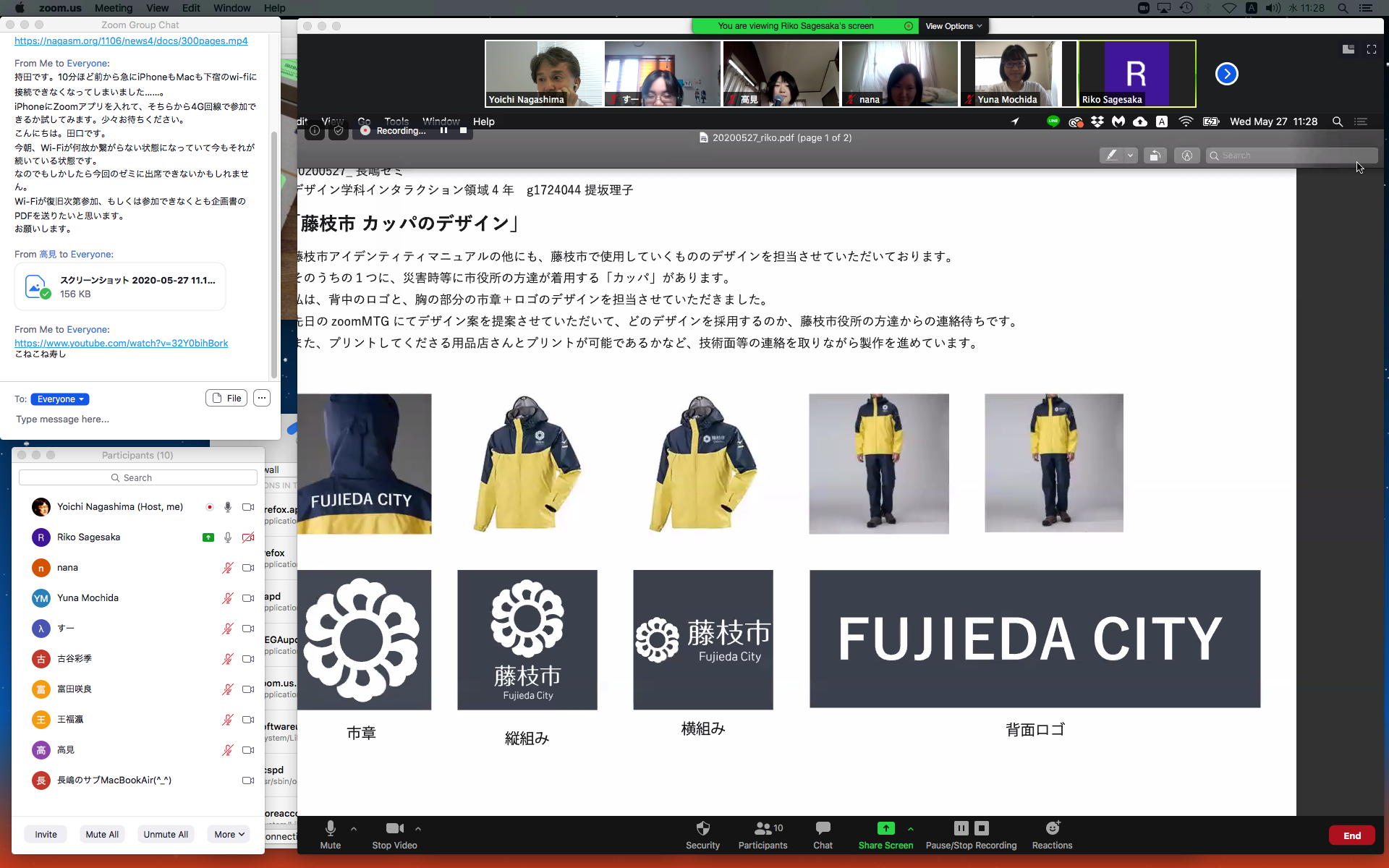Toggle Stop Video camera button
The height and width of the screenshot is (868, 1389).
pos(394,829)
